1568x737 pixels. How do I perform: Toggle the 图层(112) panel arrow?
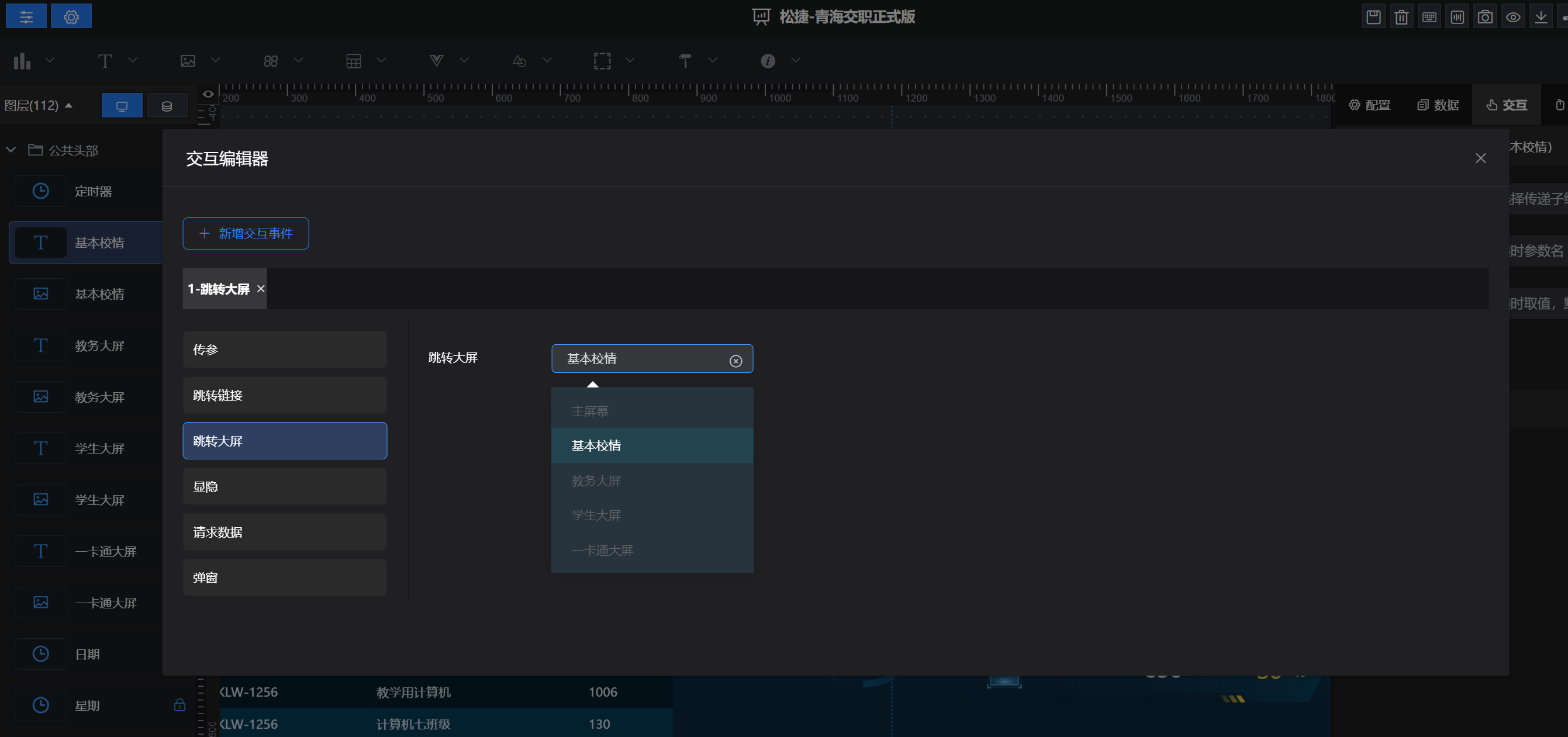[x=69, y=105]
